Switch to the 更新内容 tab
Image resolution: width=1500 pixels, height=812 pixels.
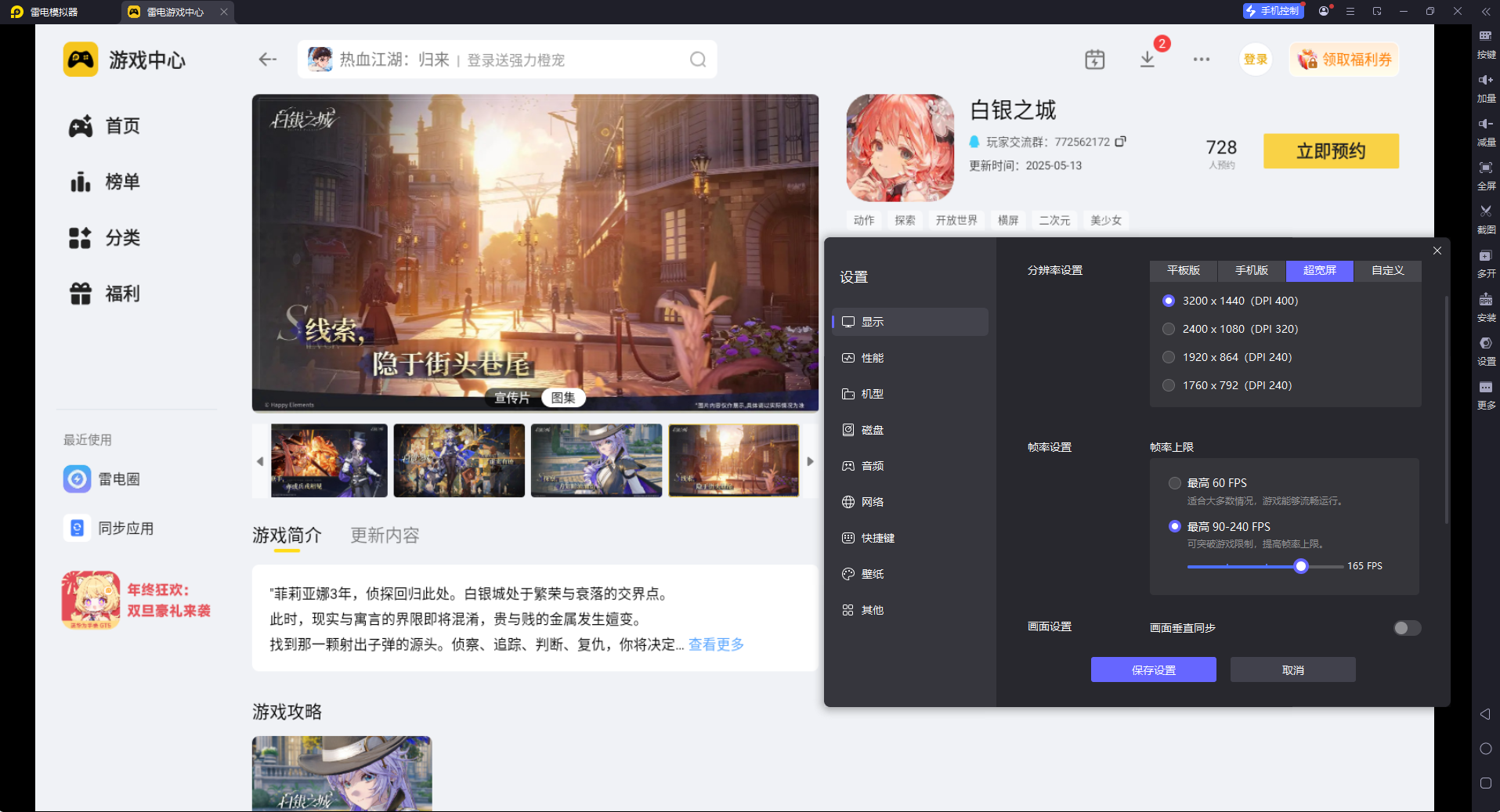coord(385,536)
